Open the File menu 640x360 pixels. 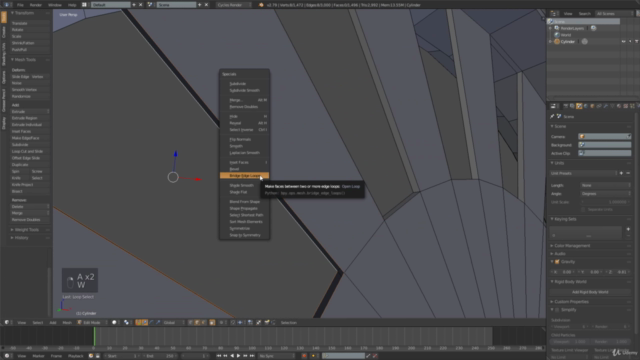[20, 5]
